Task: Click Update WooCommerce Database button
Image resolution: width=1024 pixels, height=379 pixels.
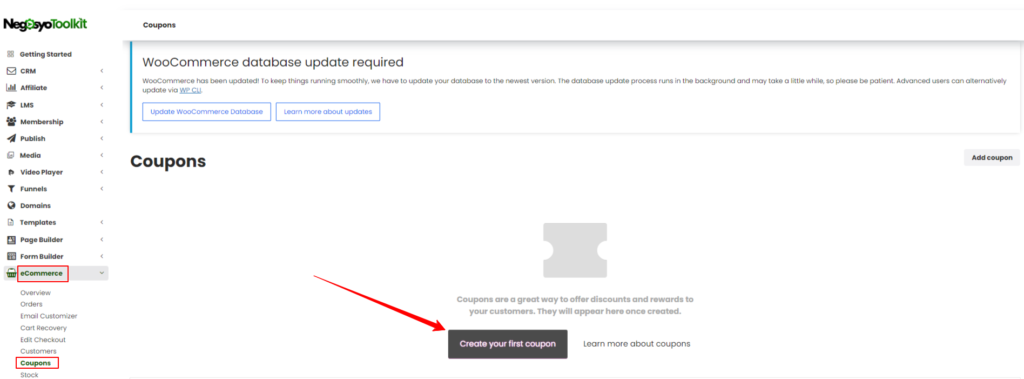Action: [x=206, y=112]
